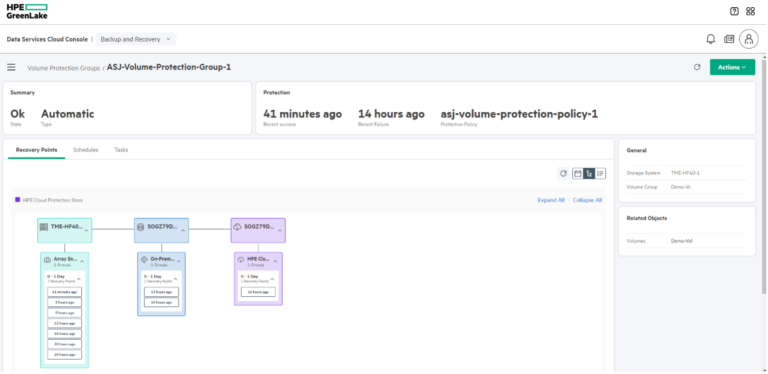Select the 41 minutes ago recovery point

65,292
